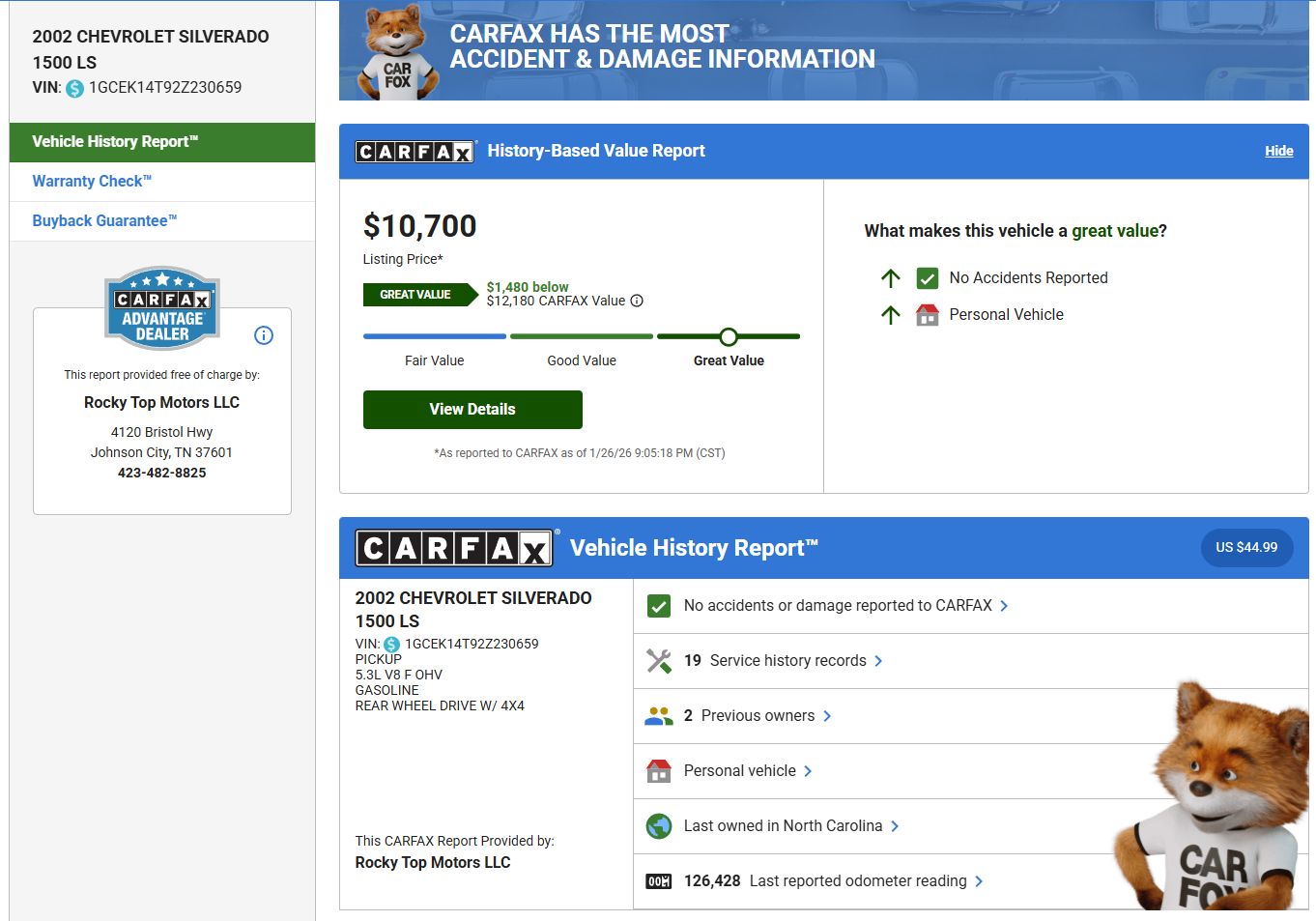Expand Last reported odometer reading chevron

click(x=979, y=881)
